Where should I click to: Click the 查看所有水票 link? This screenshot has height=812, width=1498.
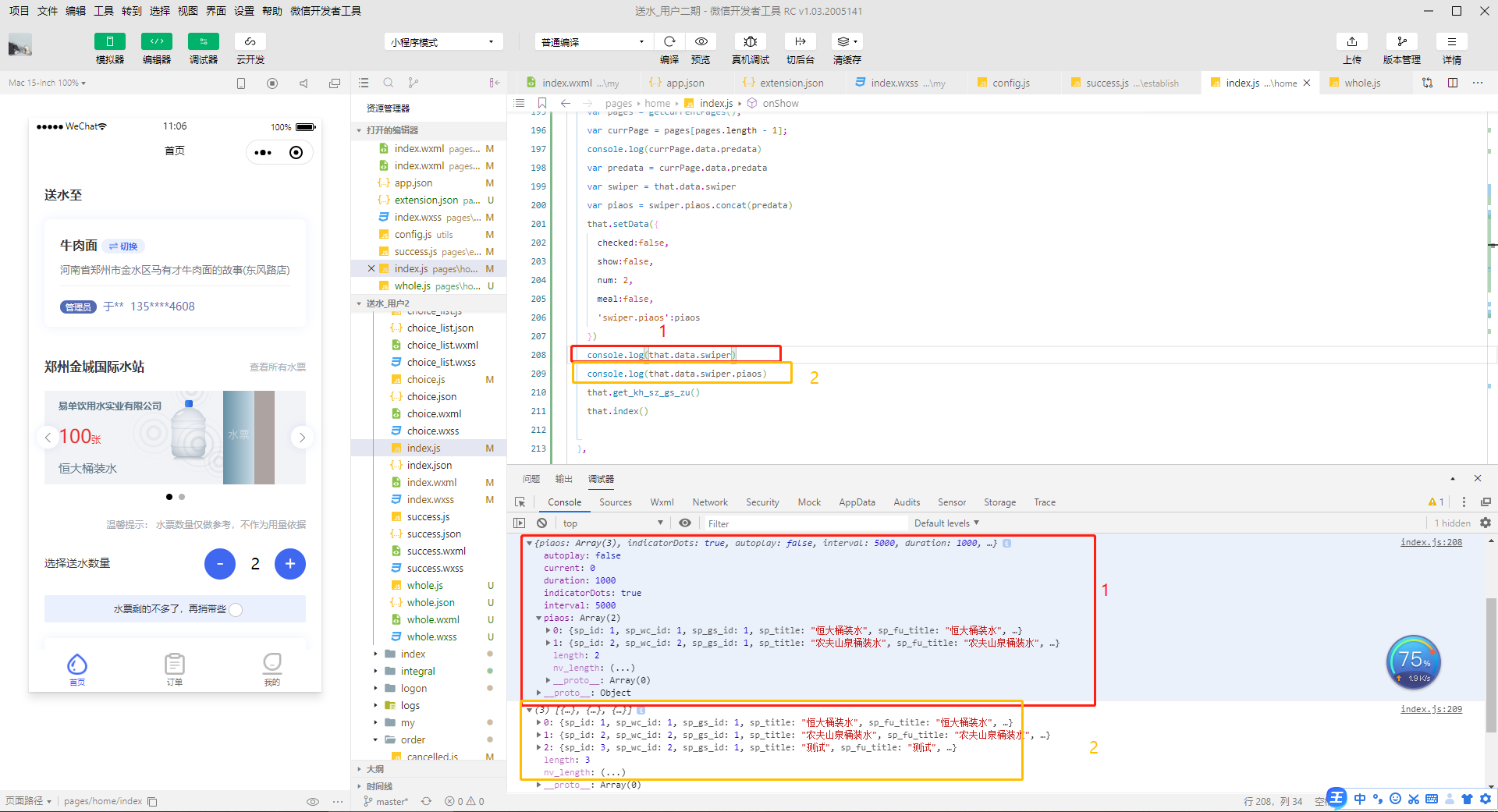click(x=278, y=367)
